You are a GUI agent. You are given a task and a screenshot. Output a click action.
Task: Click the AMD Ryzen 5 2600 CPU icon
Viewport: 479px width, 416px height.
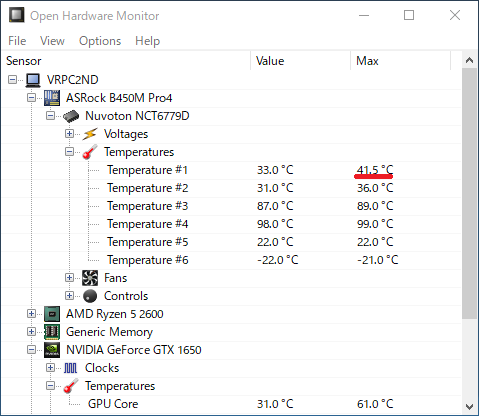pos(52,314)
